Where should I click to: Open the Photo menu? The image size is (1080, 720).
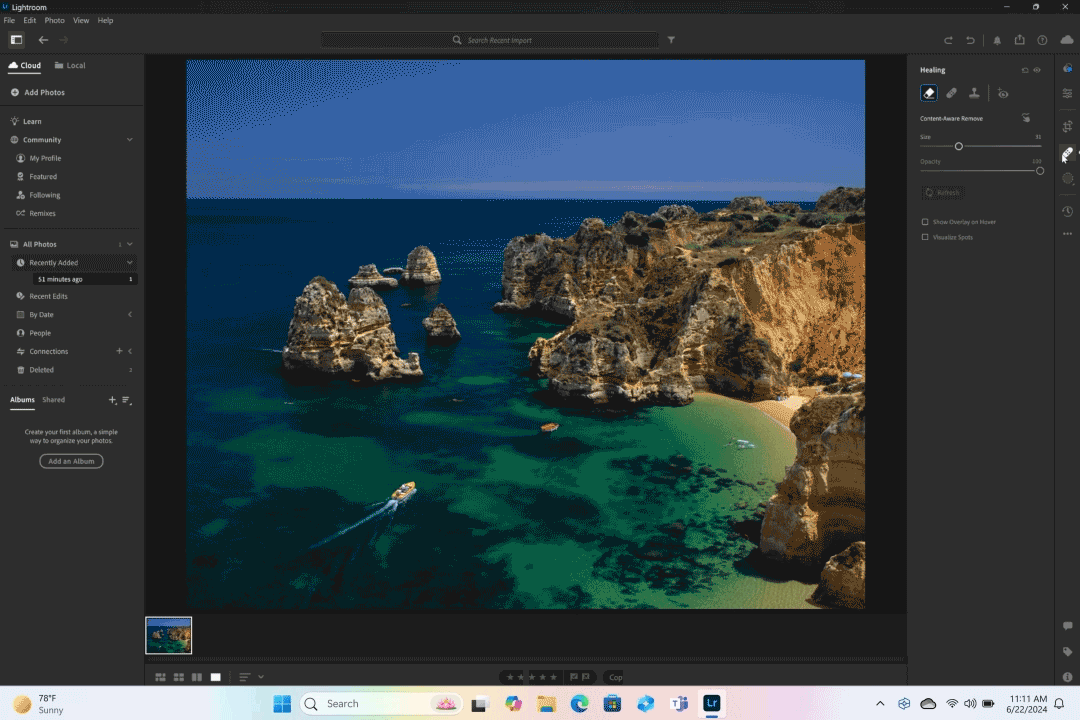tap(55, 20)
